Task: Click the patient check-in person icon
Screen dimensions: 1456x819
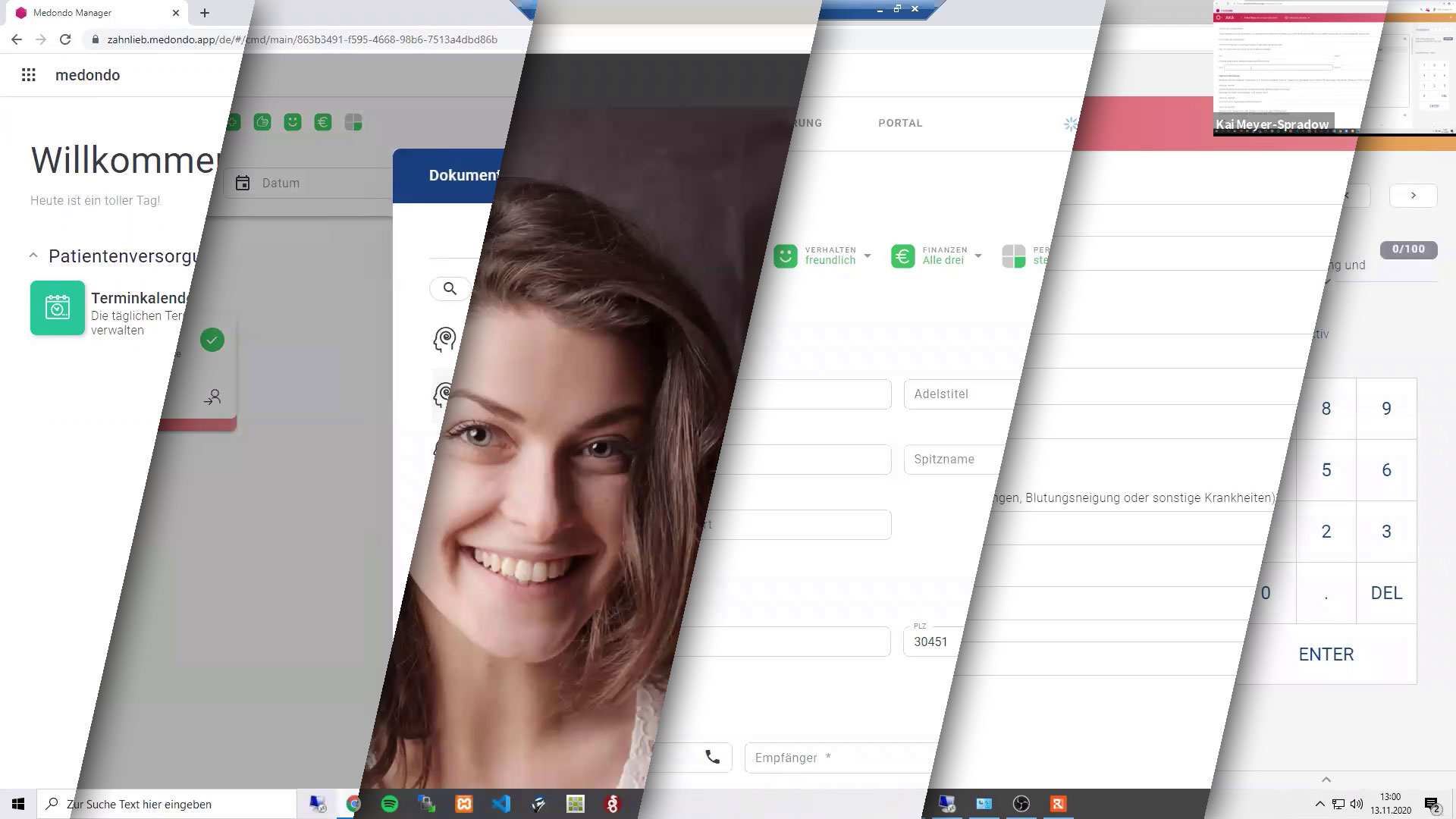Action: click(212, 397)
